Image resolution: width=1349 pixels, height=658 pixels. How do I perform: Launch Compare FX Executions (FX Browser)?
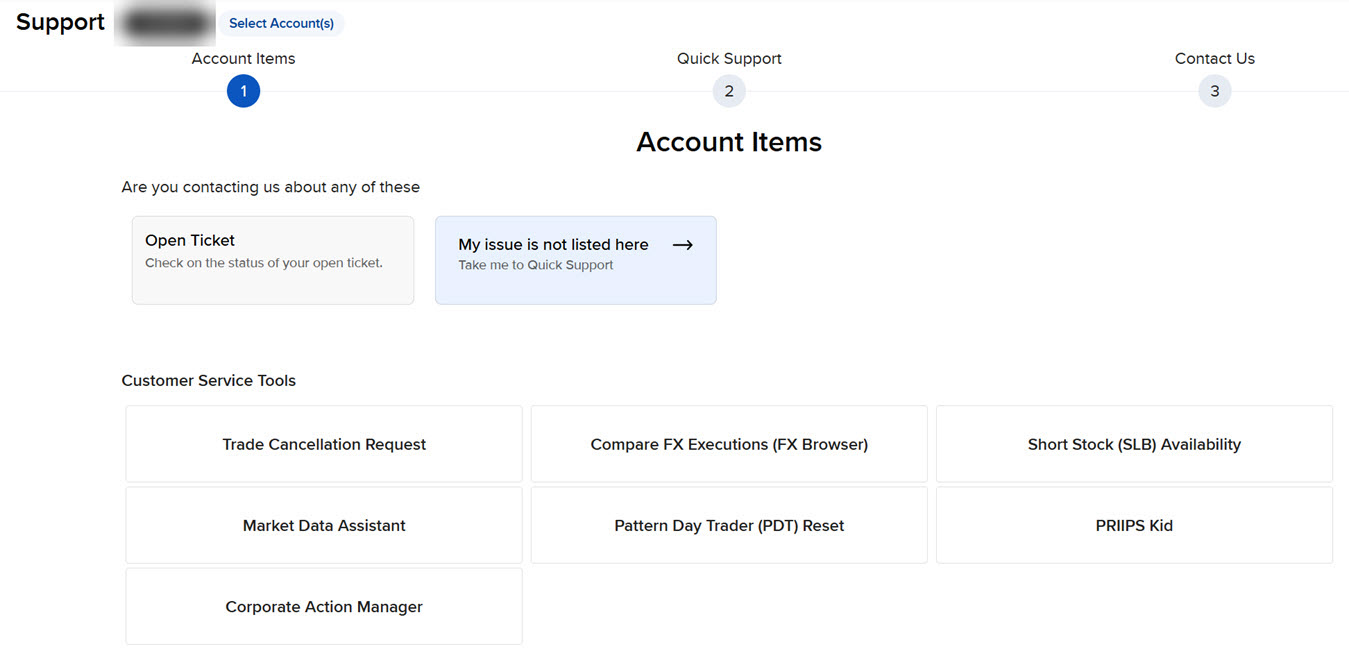pyautogui.click(x=729, y=444)
